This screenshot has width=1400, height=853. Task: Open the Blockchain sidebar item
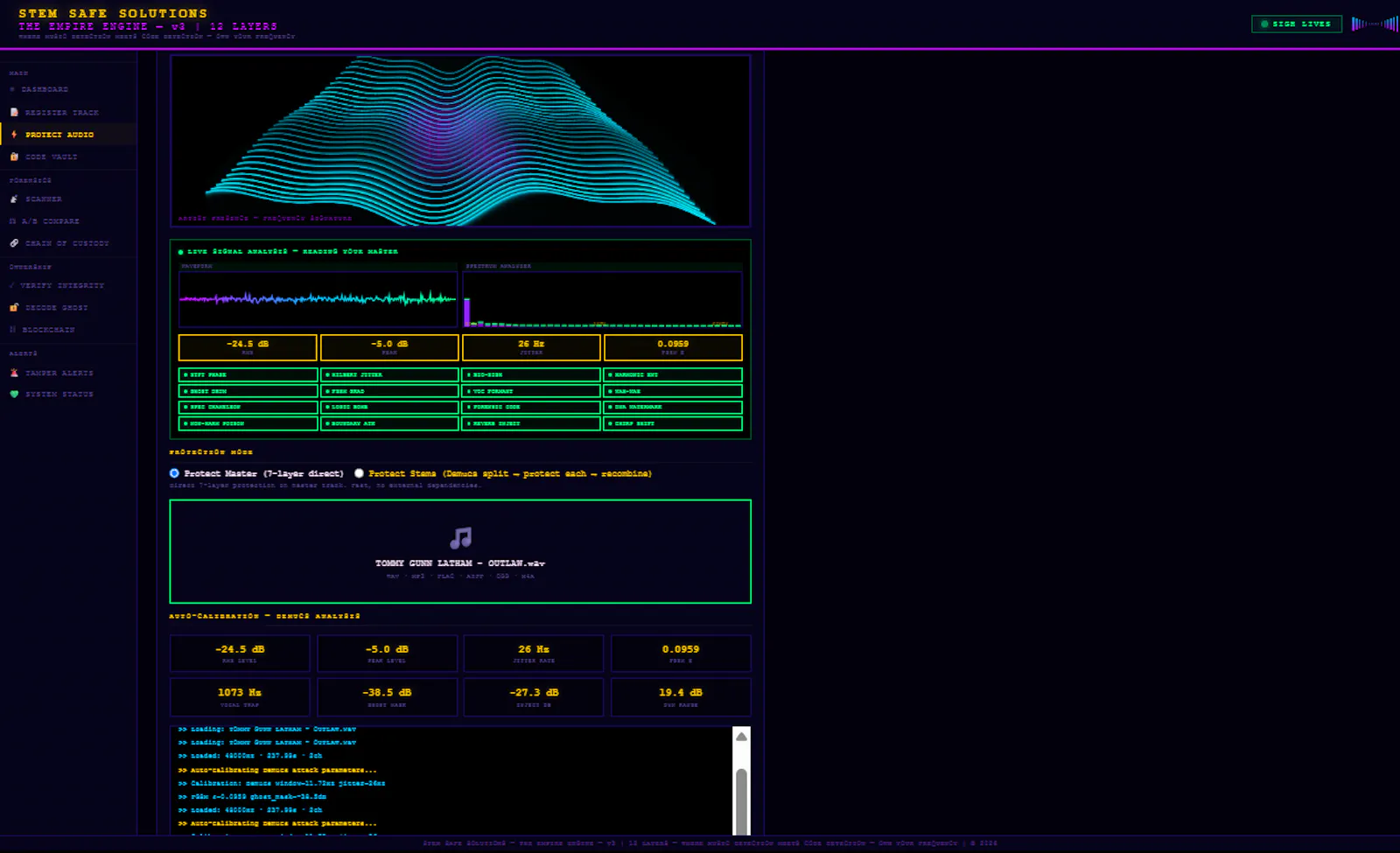coord(68,330)
